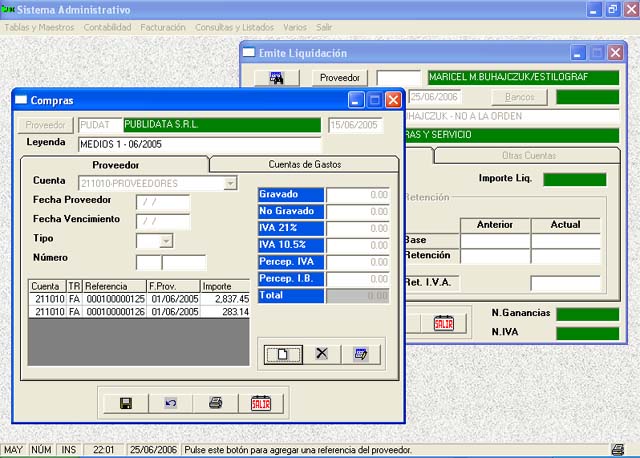This screenshot has width=640, height=458.
Task: Switch to the Cuentas de Gastos tab
Action: click(304, 164)
